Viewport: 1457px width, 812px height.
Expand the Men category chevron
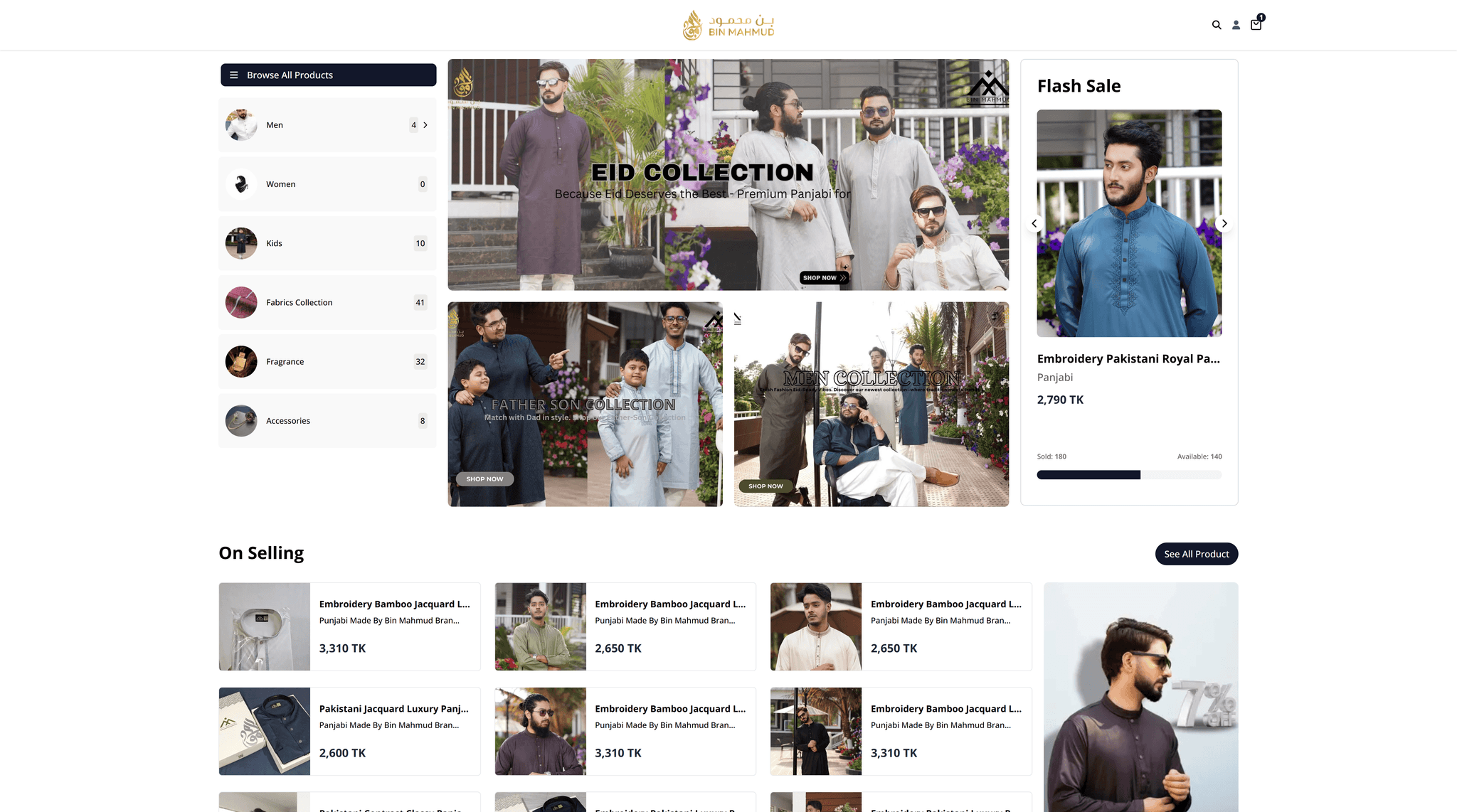coord(425,125)
